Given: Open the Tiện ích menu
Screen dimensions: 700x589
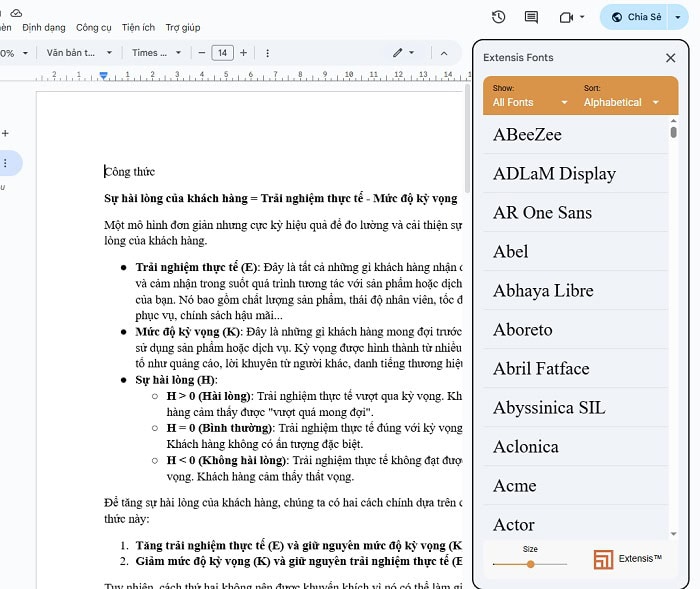Looking at the screenshot, I should (138, 27).
